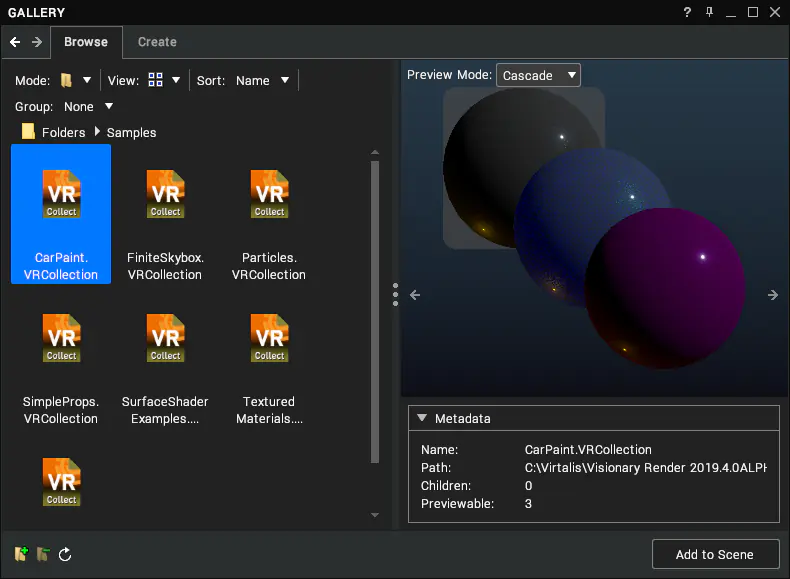Click the gallery list vertical scrollbar

point(375,311)
